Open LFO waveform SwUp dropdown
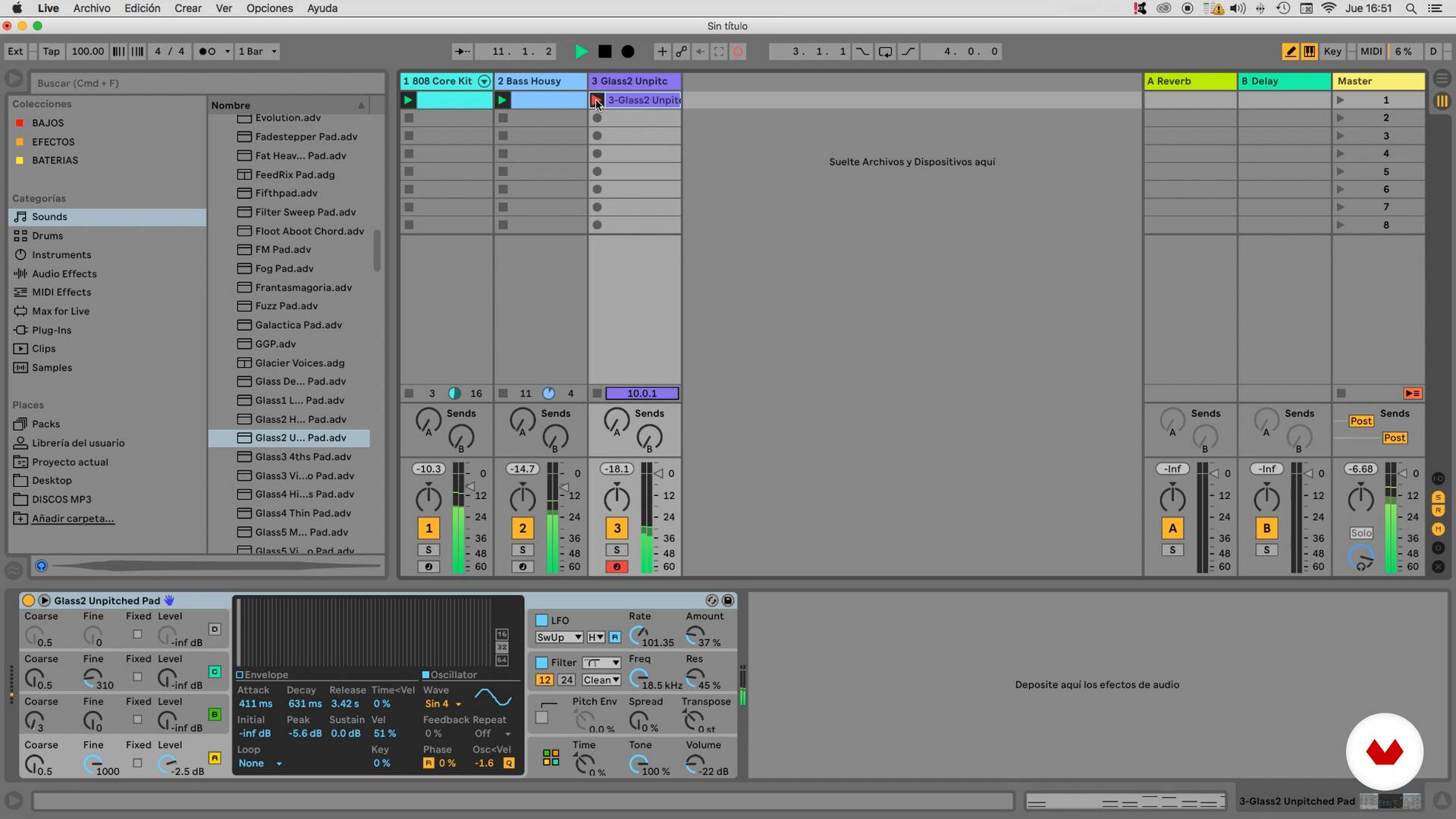The image size is (1456, 819). coord(558,638)
